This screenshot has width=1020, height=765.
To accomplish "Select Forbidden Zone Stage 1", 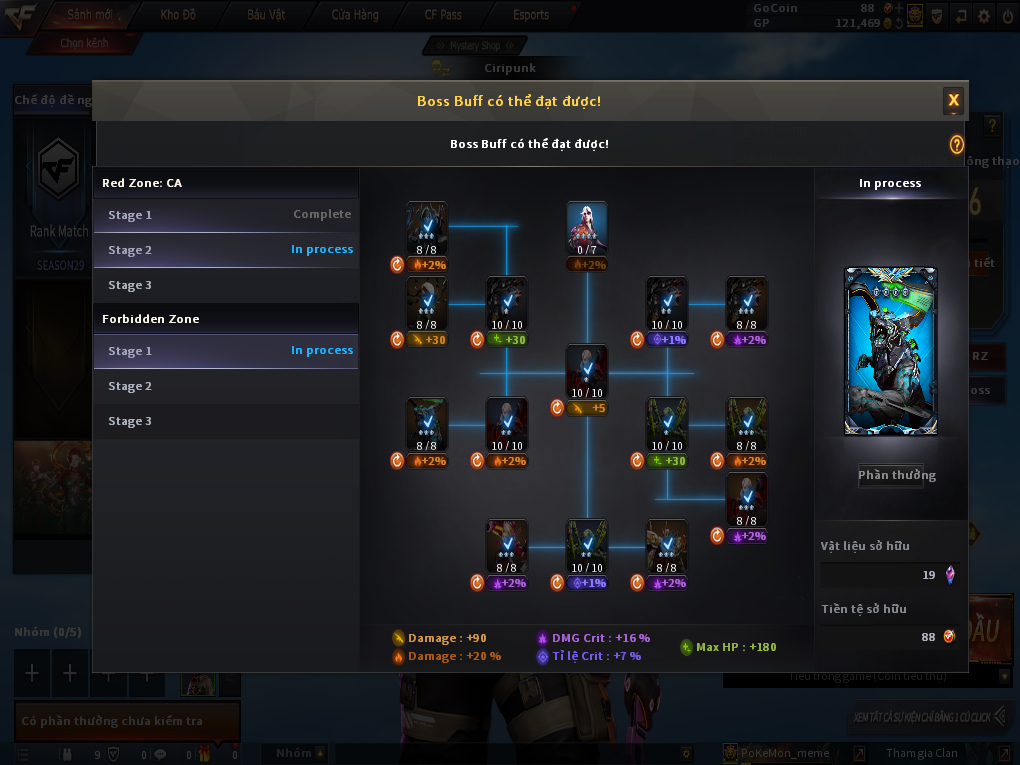I will pos(226,351).
